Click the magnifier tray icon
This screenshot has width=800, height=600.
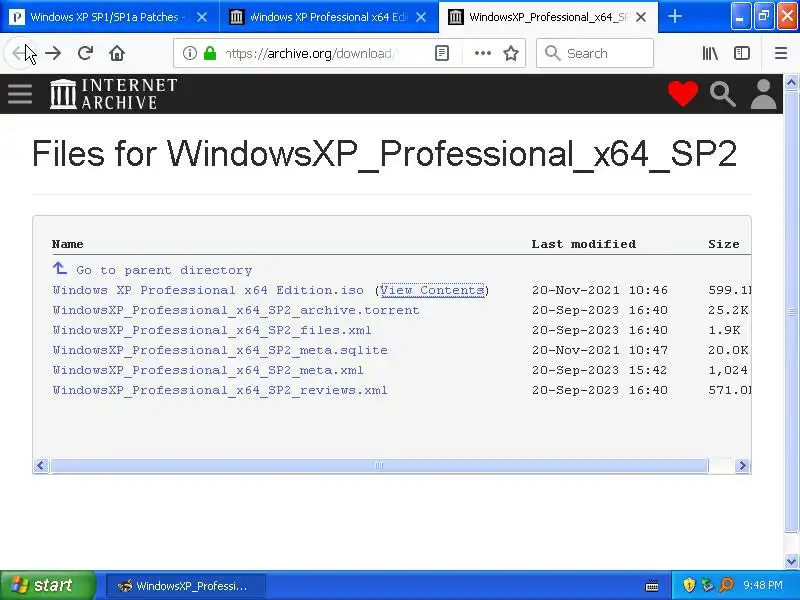726,585
